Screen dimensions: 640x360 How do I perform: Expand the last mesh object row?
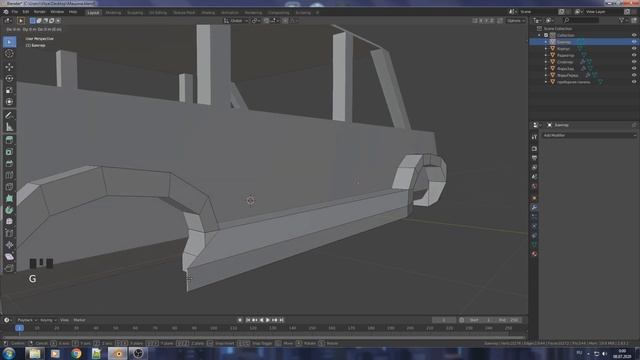[x=546, y=82]
